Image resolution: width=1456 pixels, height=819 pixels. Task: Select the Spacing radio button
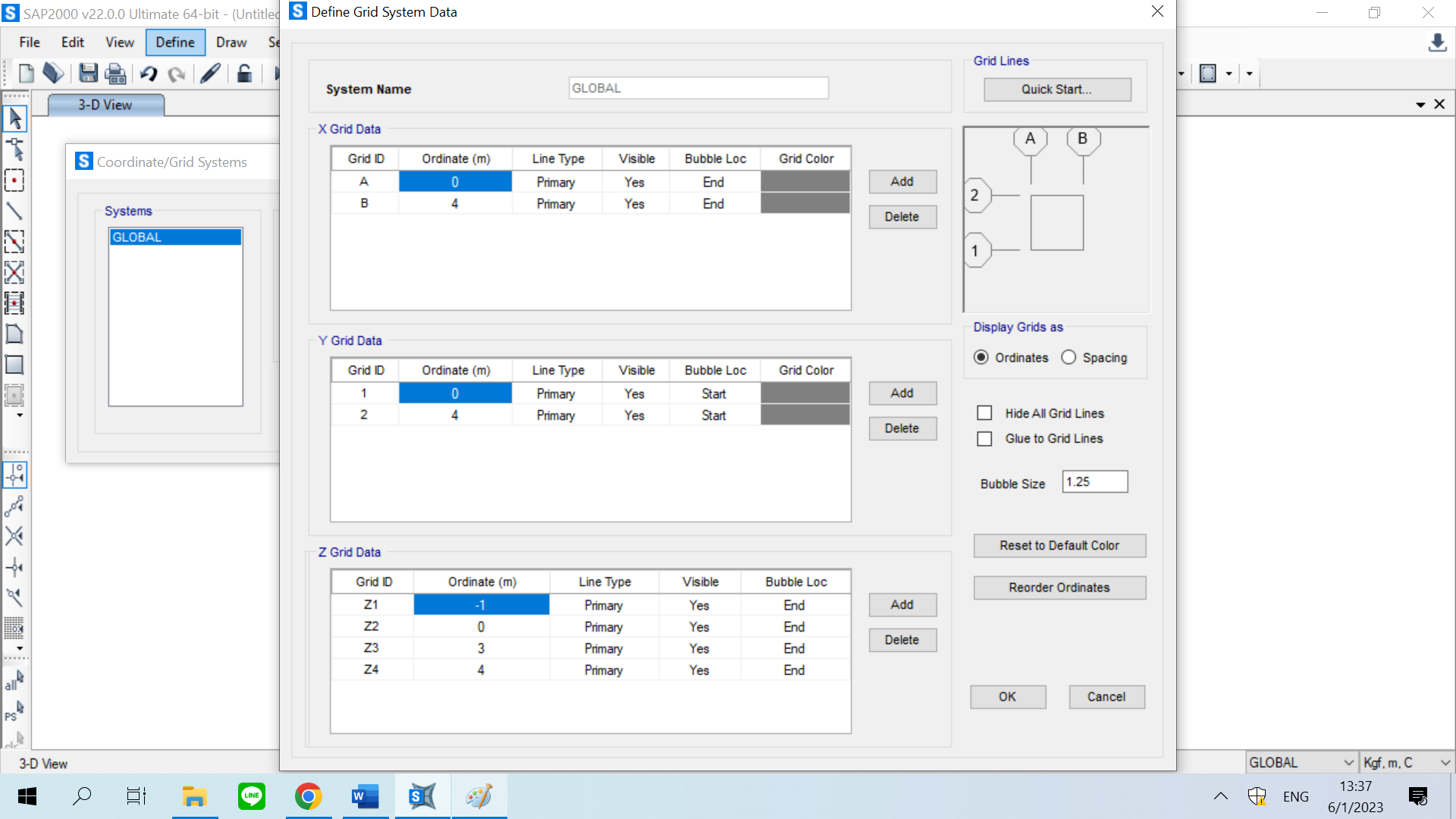click(x=1068, y=357)
